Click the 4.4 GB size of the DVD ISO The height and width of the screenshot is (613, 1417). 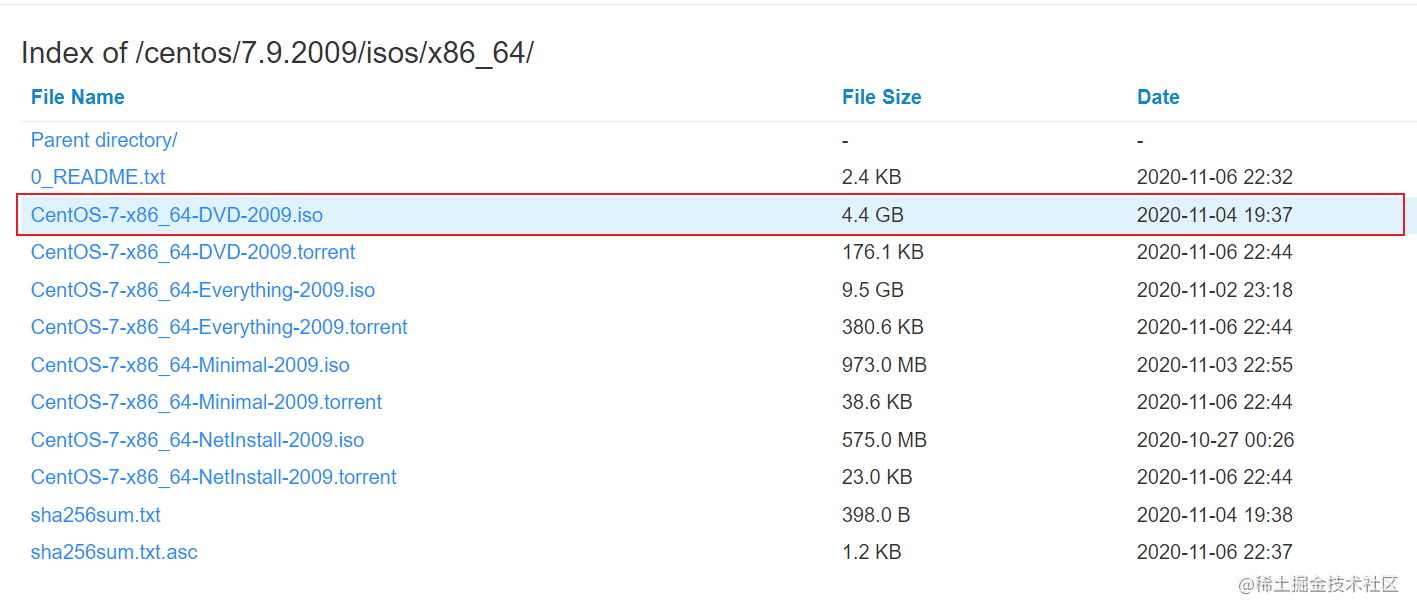873,215
